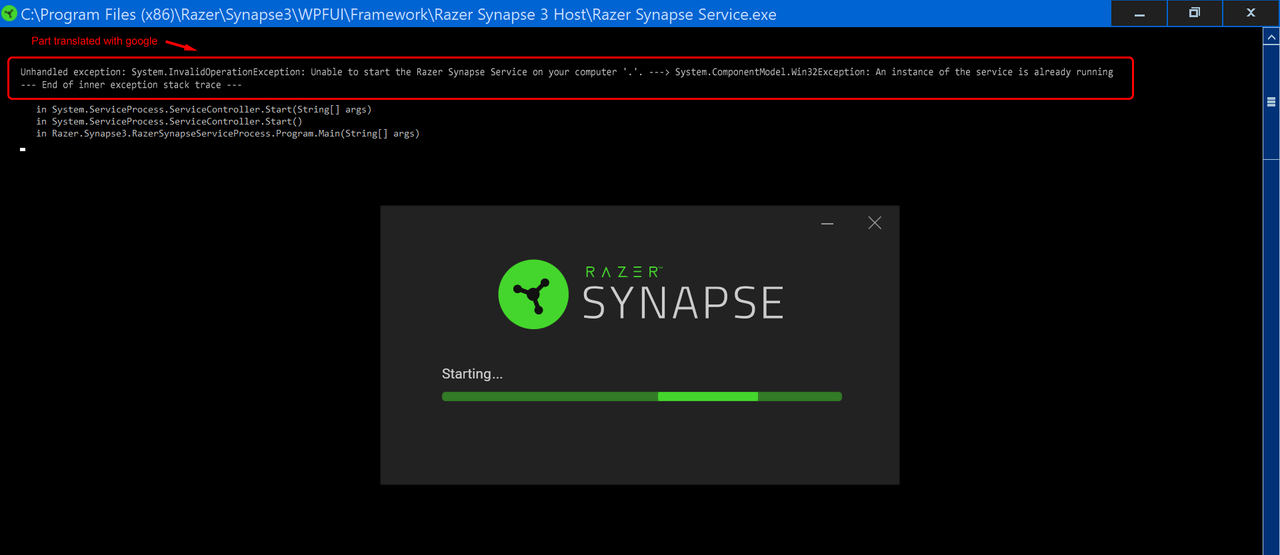The image size is (1280, 555).
Task: Click the 'Unhandled exception' error line
Action: [x=566, y=72]
